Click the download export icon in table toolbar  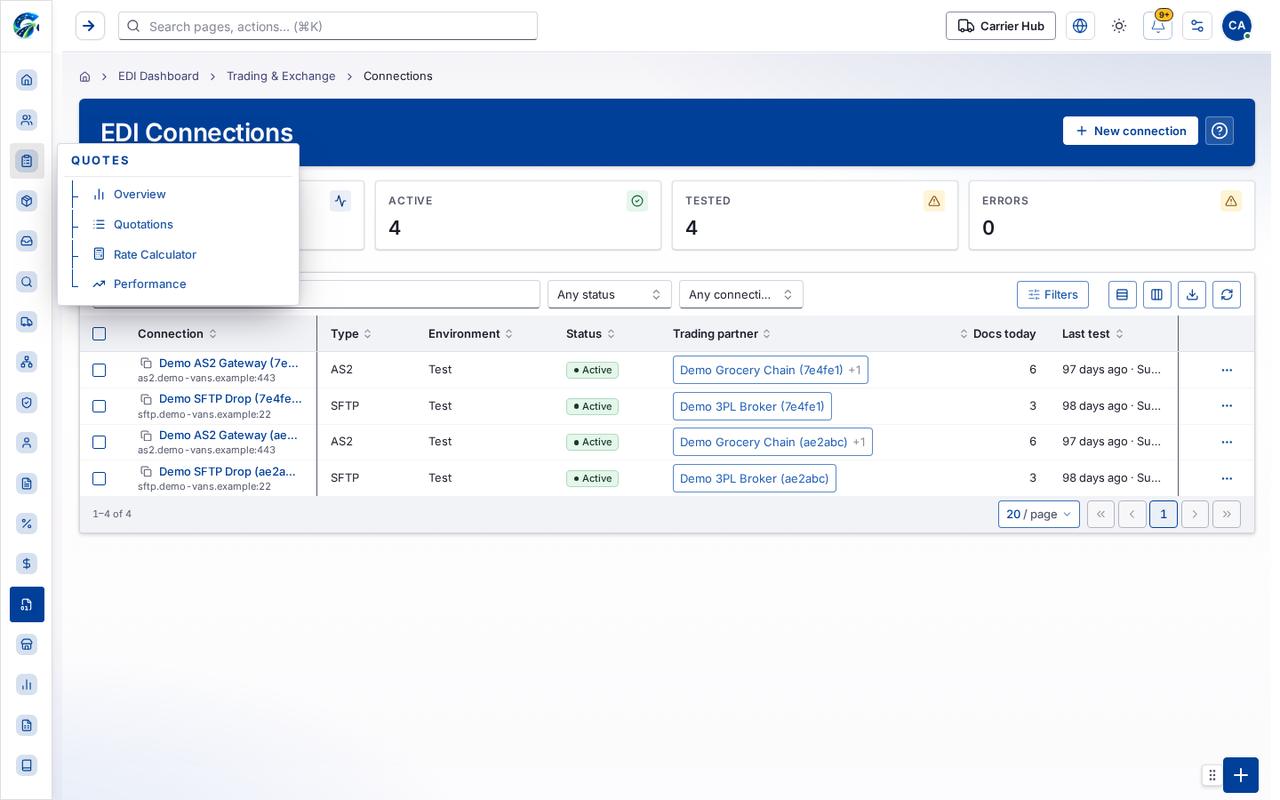(1192, 294)
